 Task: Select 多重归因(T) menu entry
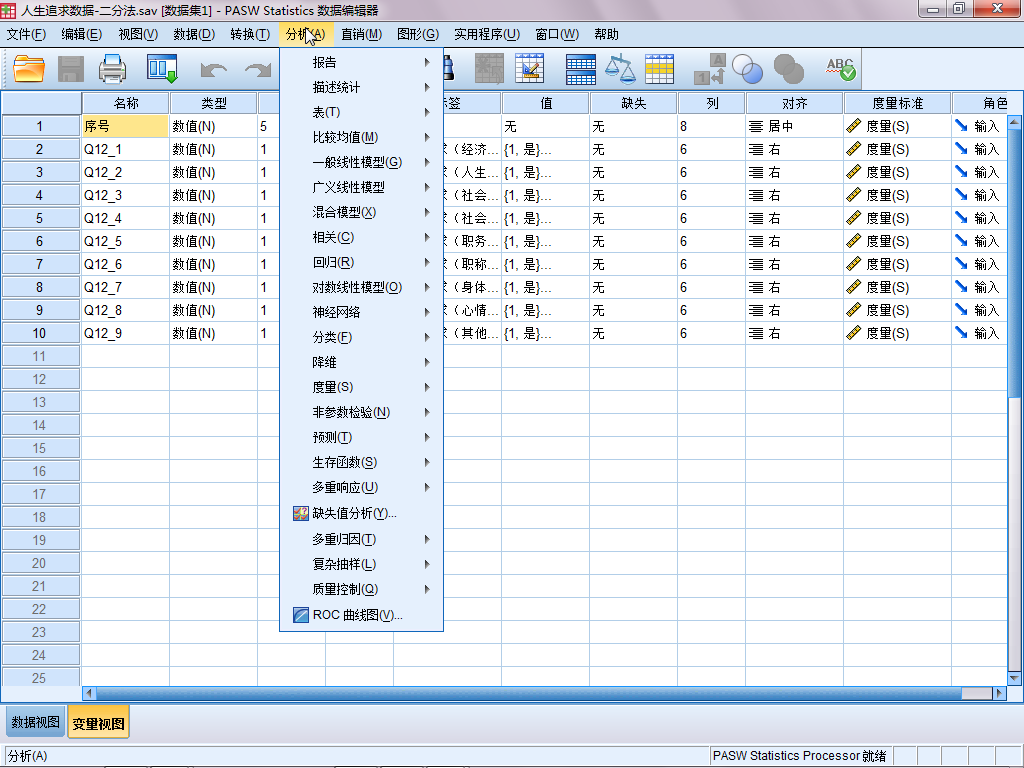click(x=361, y=539)
